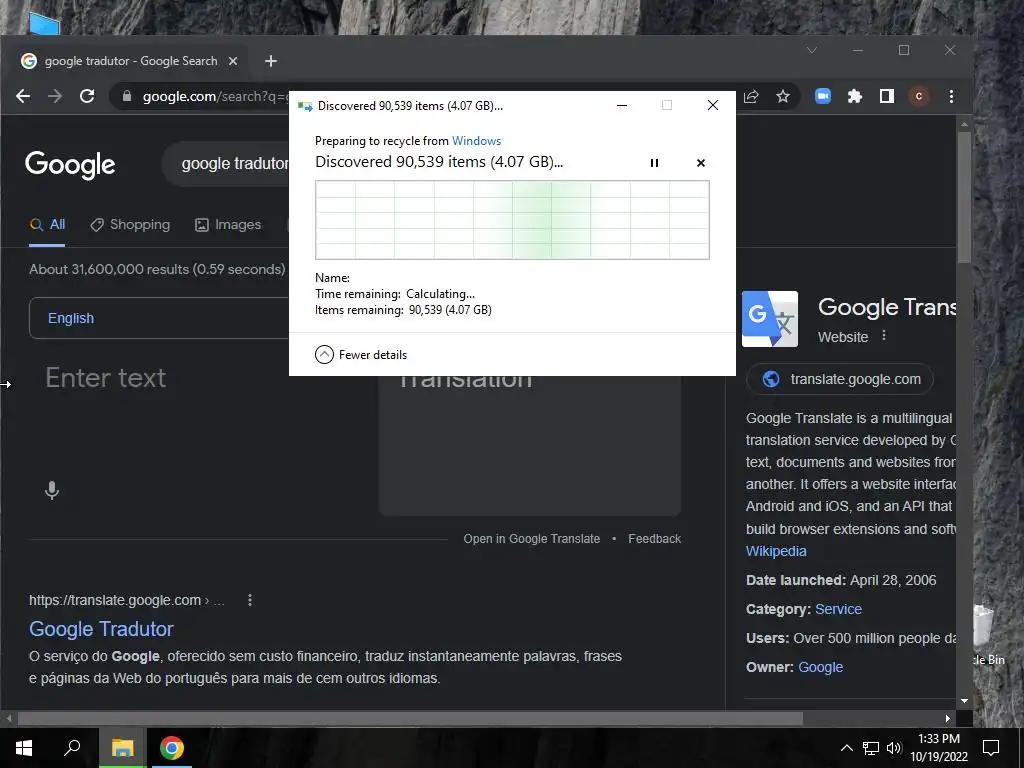Follow the Service category link

839,609
